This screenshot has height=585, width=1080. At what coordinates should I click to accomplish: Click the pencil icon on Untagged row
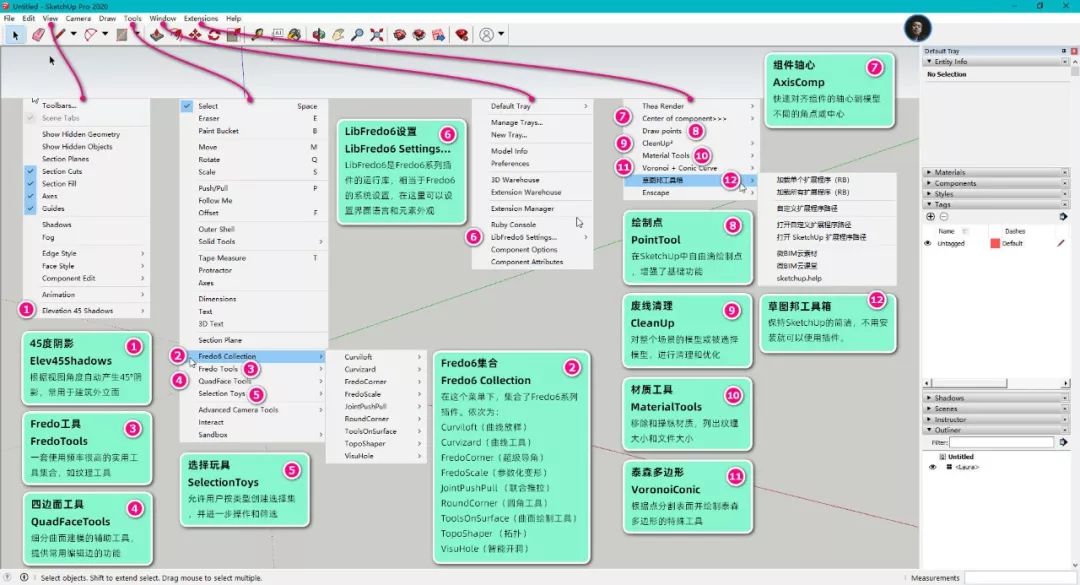tap(1061, 243)
